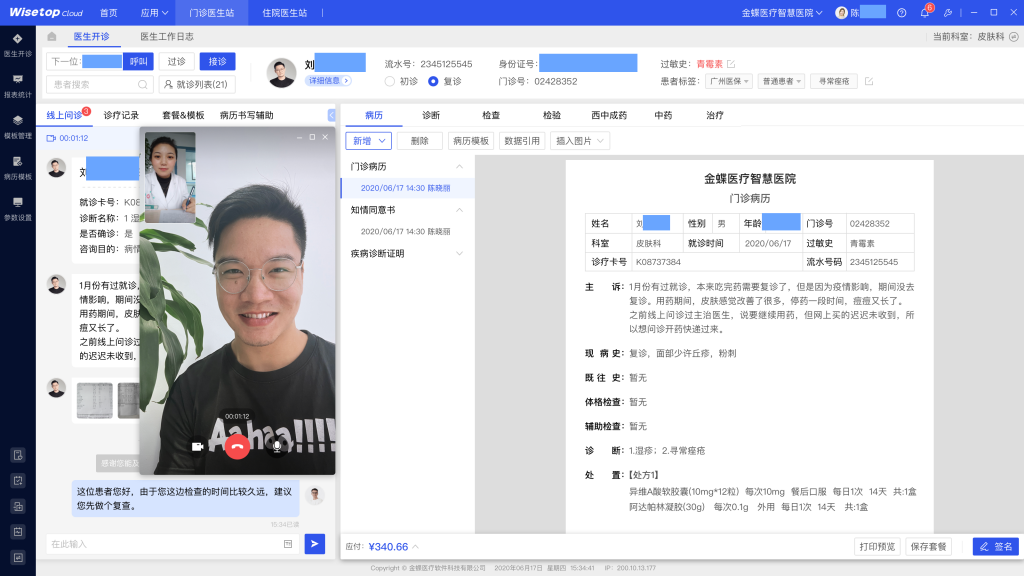Click the 呼叫 button
Screen dimensions: 1024x576
pyautogui.click(x=138, y=61)
